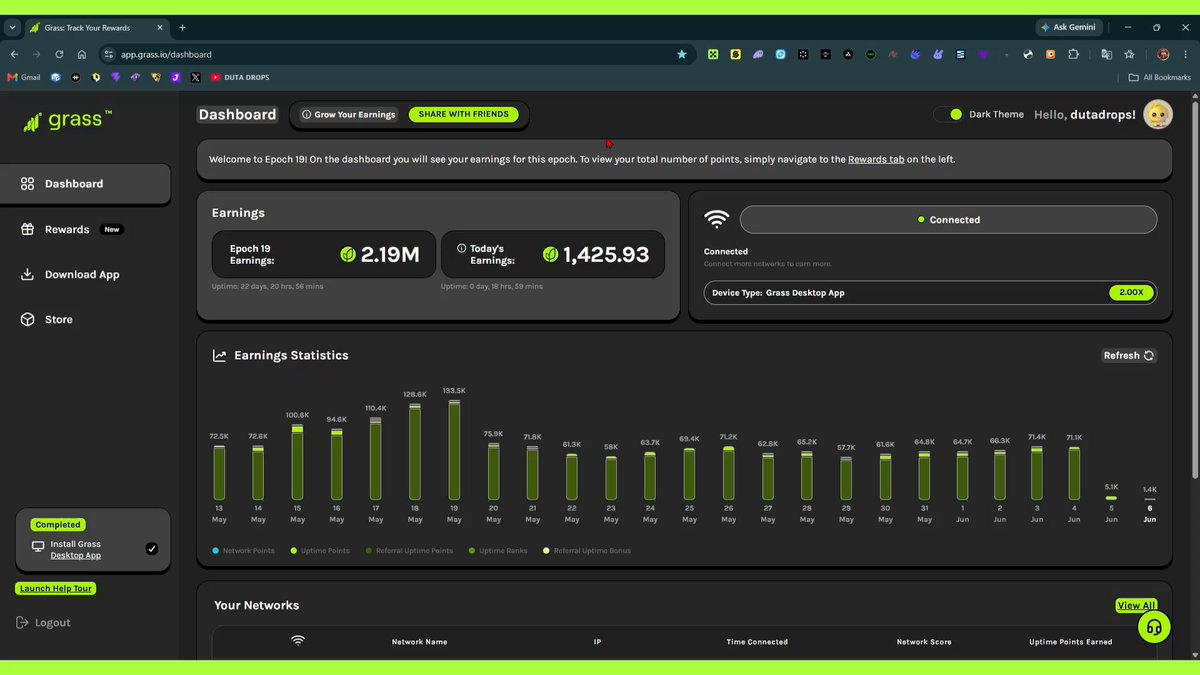The image size is (1200, 675).
Task: Click the Uptime Points Earned column header
Action: point(1070,642)
